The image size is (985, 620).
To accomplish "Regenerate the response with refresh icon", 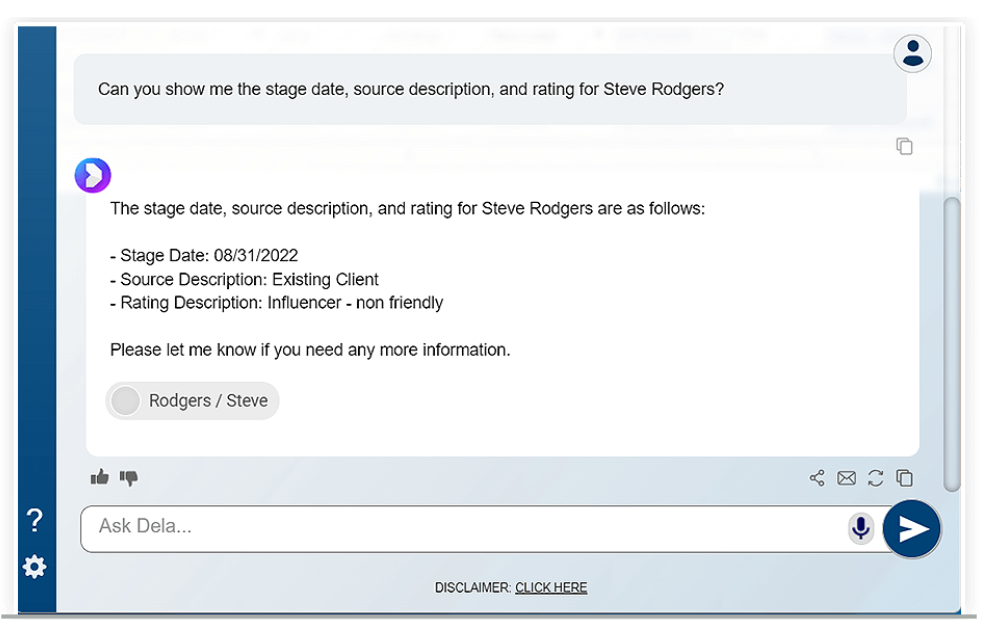I will tap(875, 478).
